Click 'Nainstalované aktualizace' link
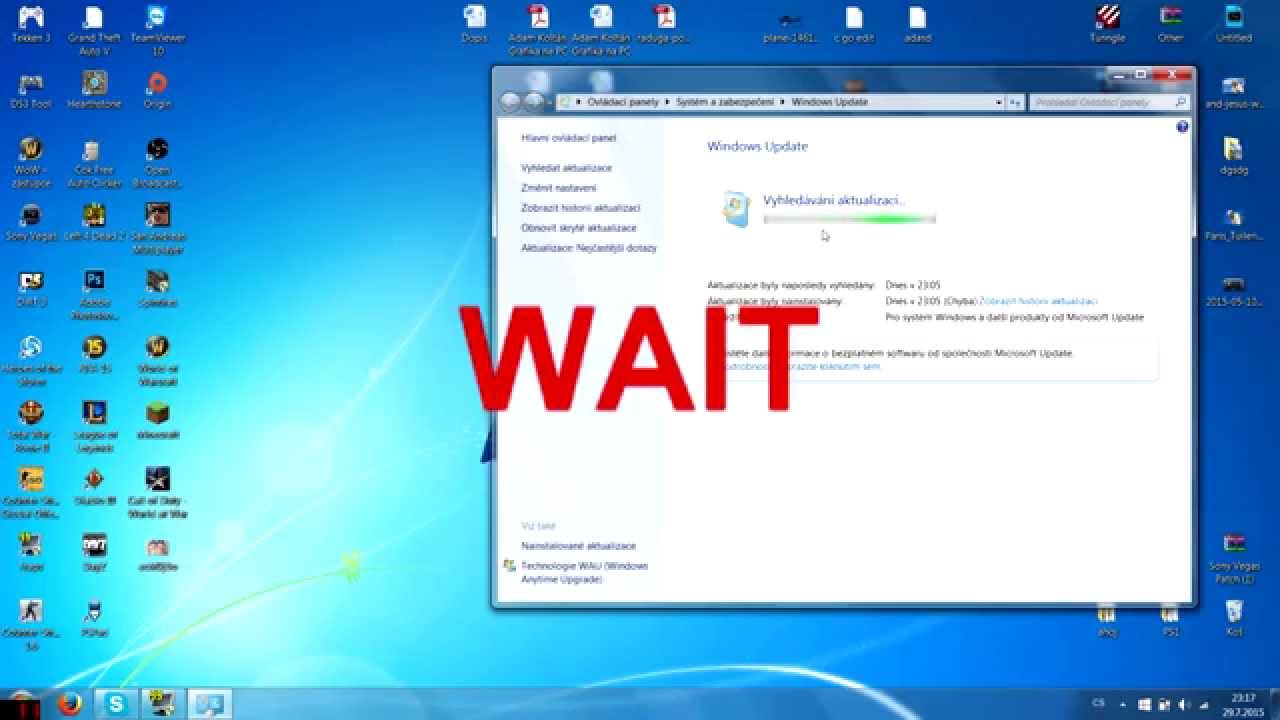The height and width of the screenshot is (720, 1280). (578, 546)
